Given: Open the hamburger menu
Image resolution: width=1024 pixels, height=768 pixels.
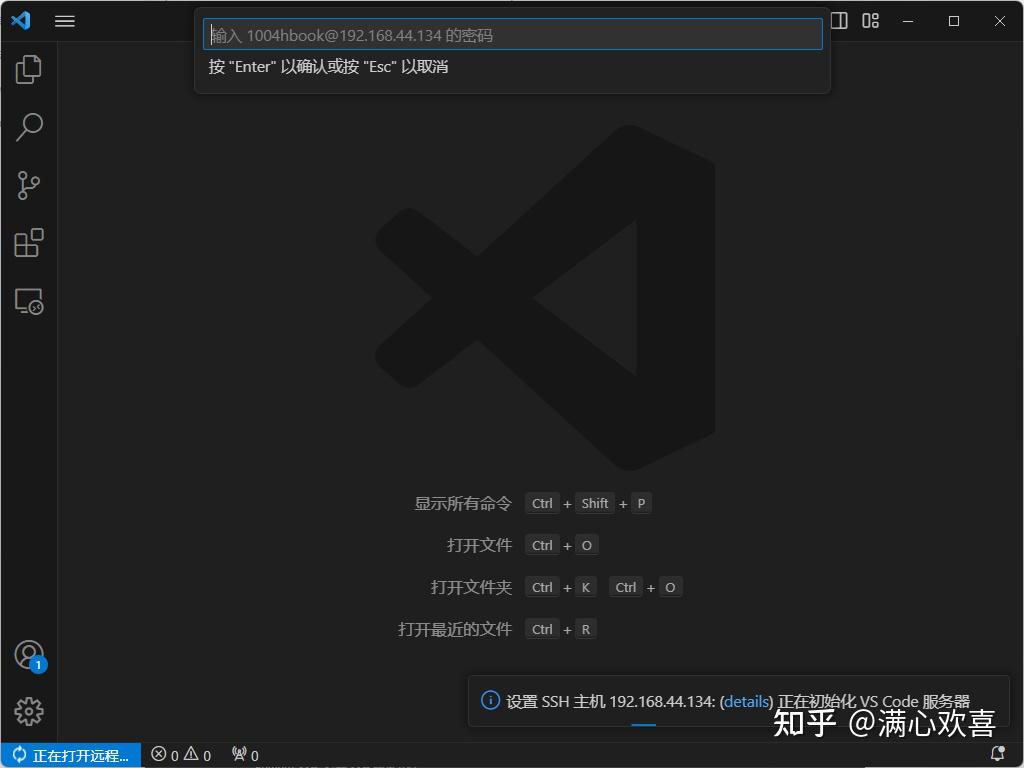Looking at the screenshot, I should (x=65, y=21).
